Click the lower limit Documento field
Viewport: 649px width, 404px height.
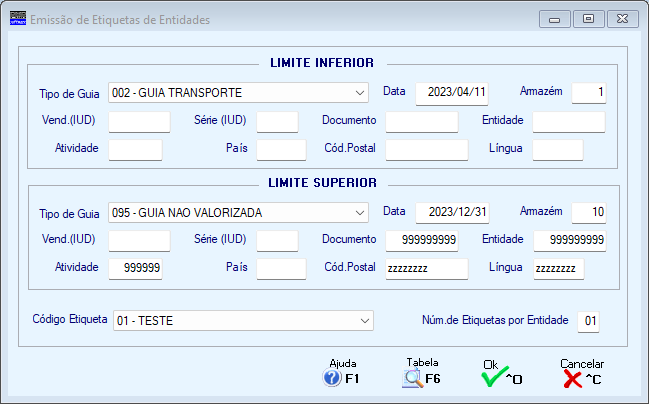pyautogui.click(x=421, y=122)
